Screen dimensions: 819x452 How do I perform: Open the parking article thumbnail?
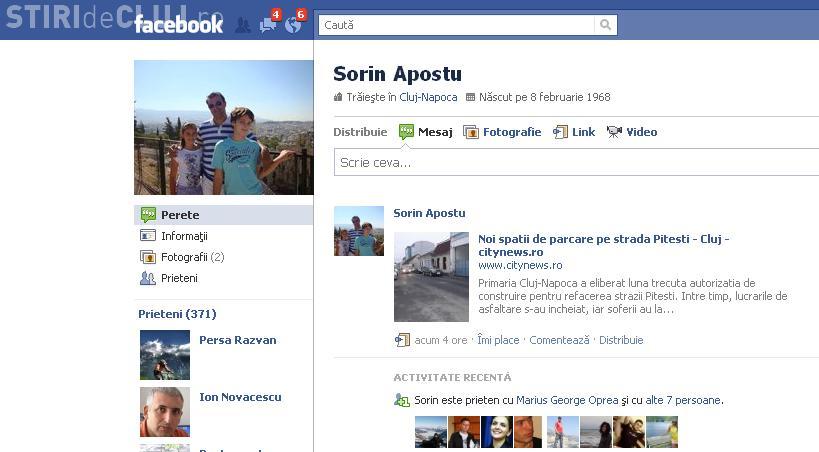(x=431, y=277)
